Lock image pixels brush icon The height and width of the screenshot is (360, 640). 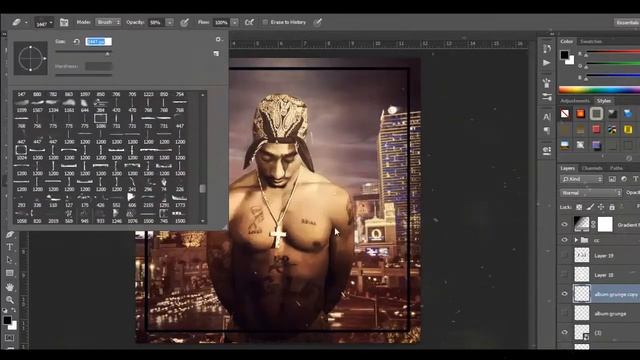click(590, 207)
